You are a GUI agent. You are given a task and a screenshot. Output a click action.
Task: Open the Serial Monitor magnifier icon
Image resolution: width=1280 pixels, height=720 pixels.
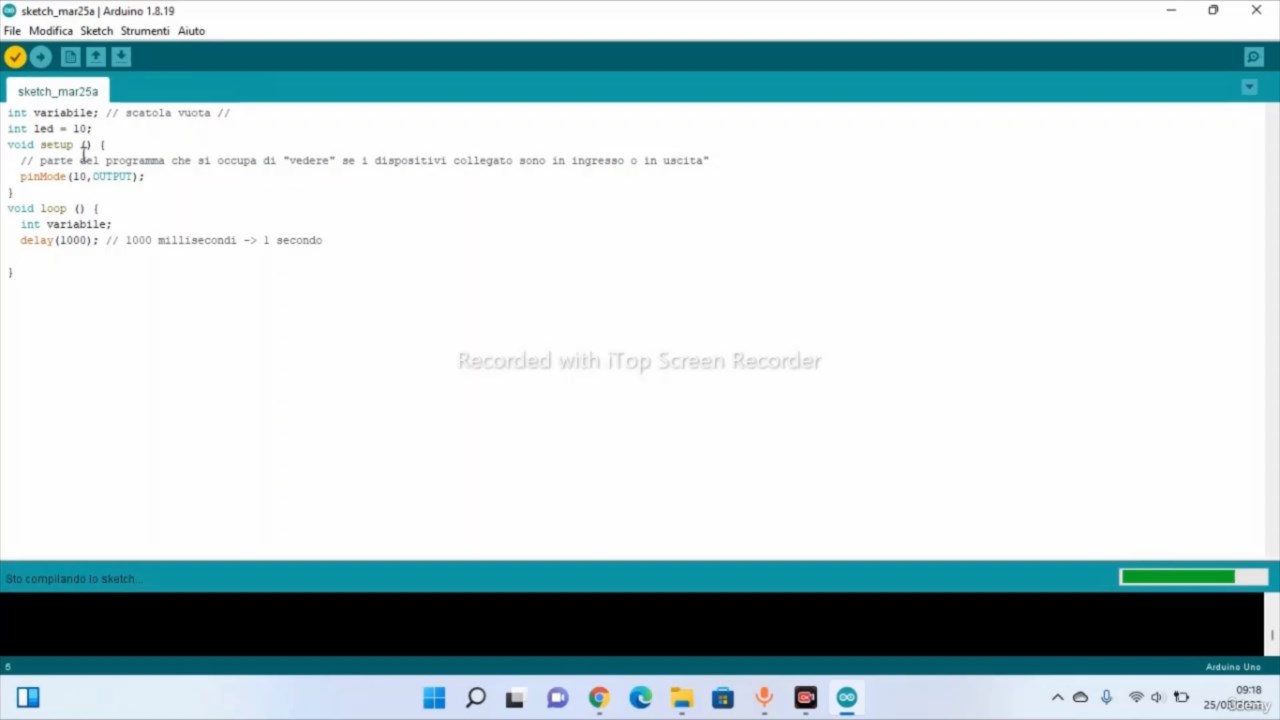coord(1254,57)
